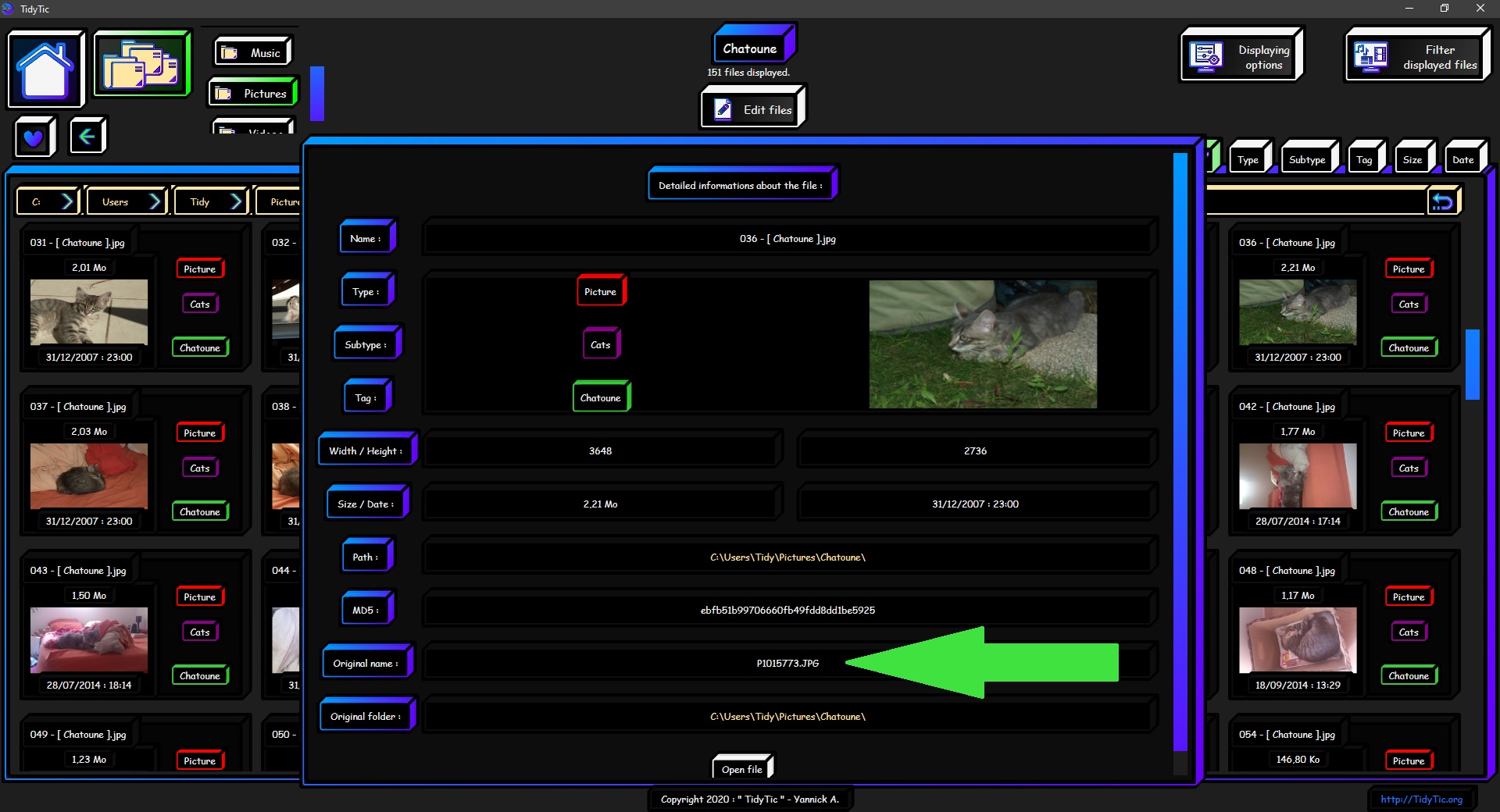
Task: Select the file name field 036 - [ Chatoune ].jpg
Action: point(787,238)
